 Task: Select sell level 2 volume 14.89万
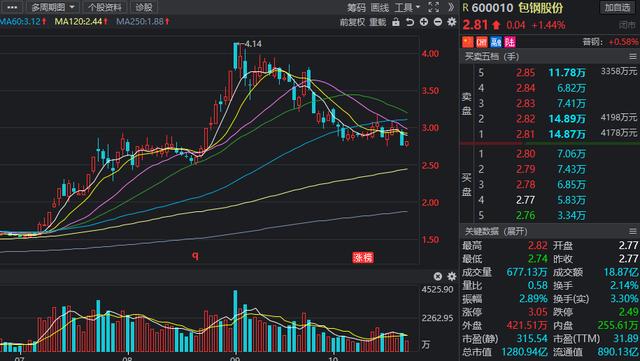pos(567,119)
